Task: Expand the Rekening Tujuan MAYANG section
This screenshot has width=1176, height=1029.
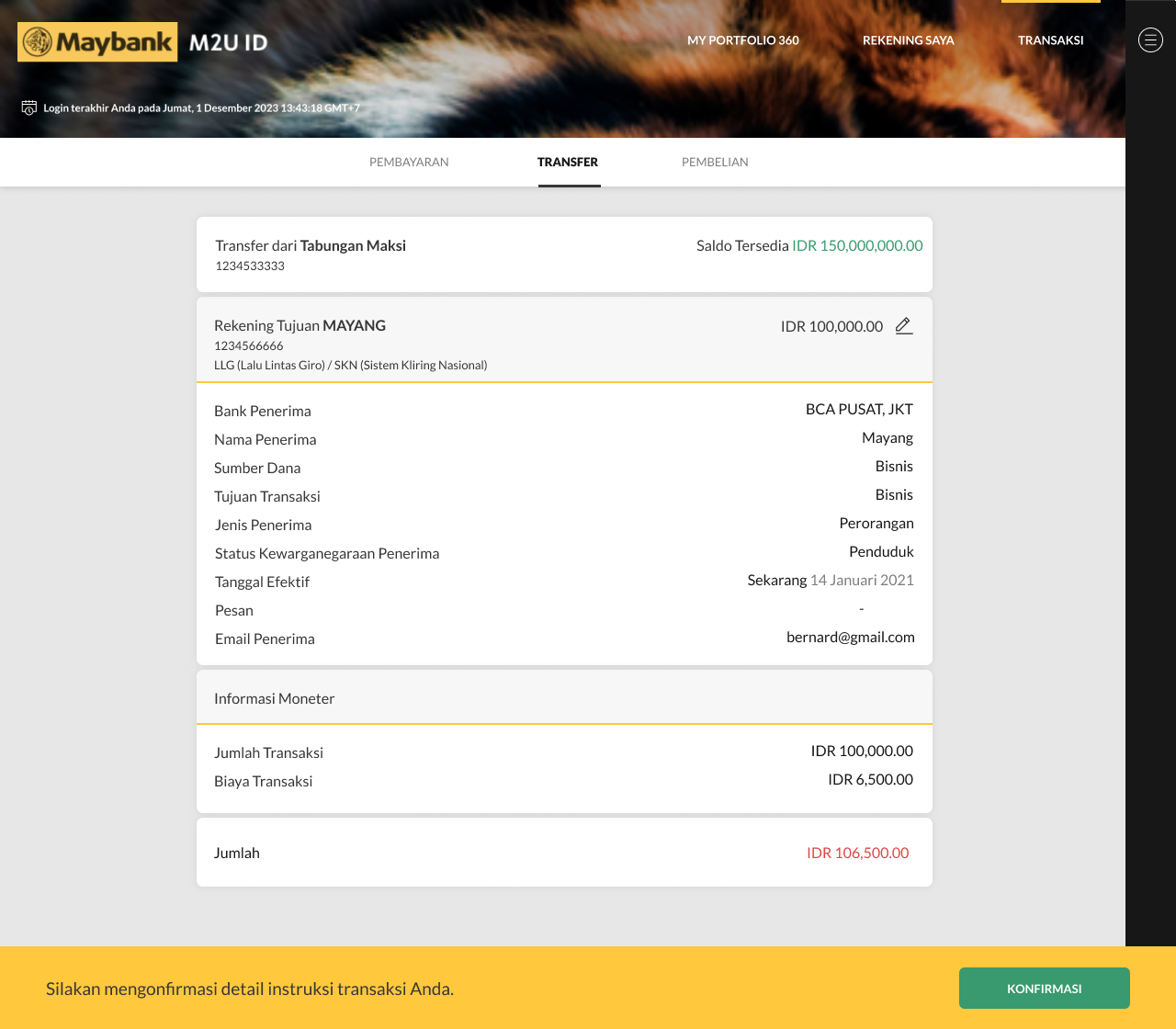Action: [563, 339]
